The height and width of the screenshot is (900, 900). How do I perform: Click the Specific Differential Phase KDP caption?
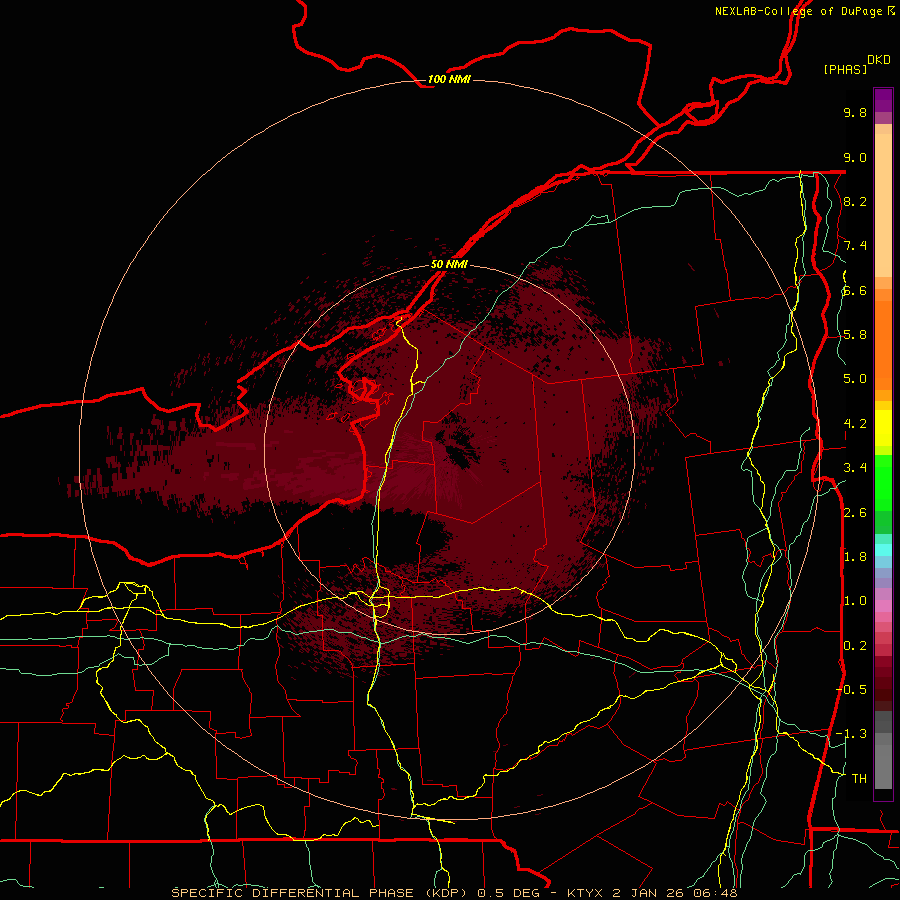[x=454, y=893]
